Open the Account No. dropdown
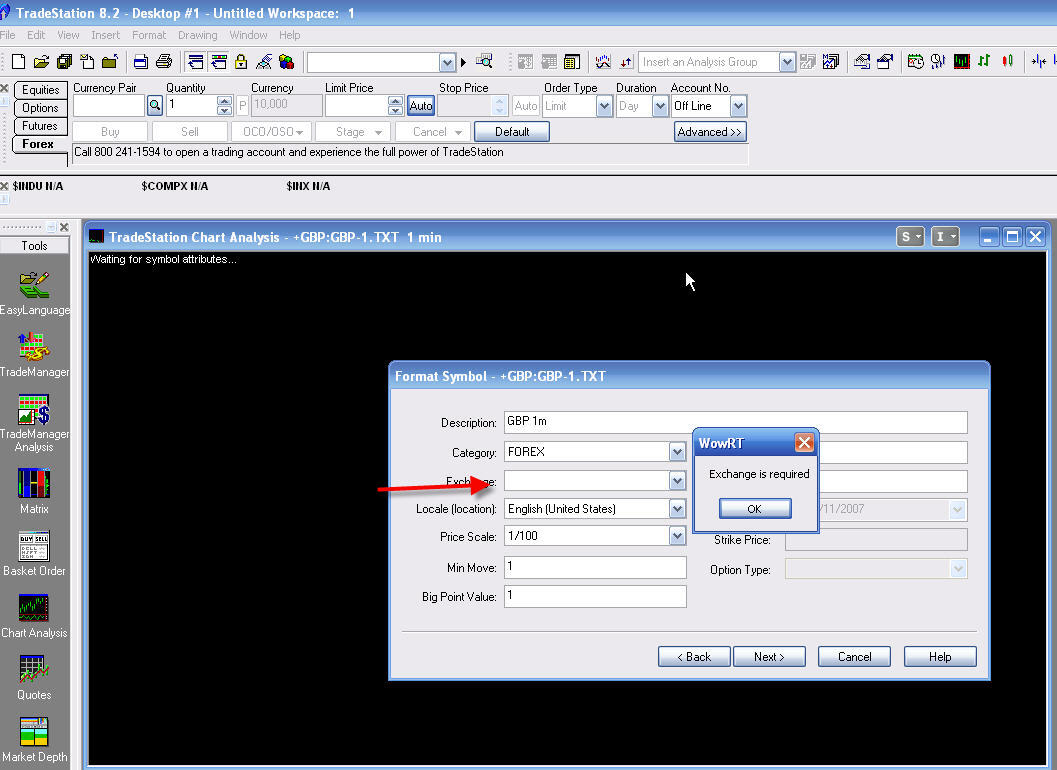The width and height of the screenshot is (1057, 770). (x=738, y=106)
